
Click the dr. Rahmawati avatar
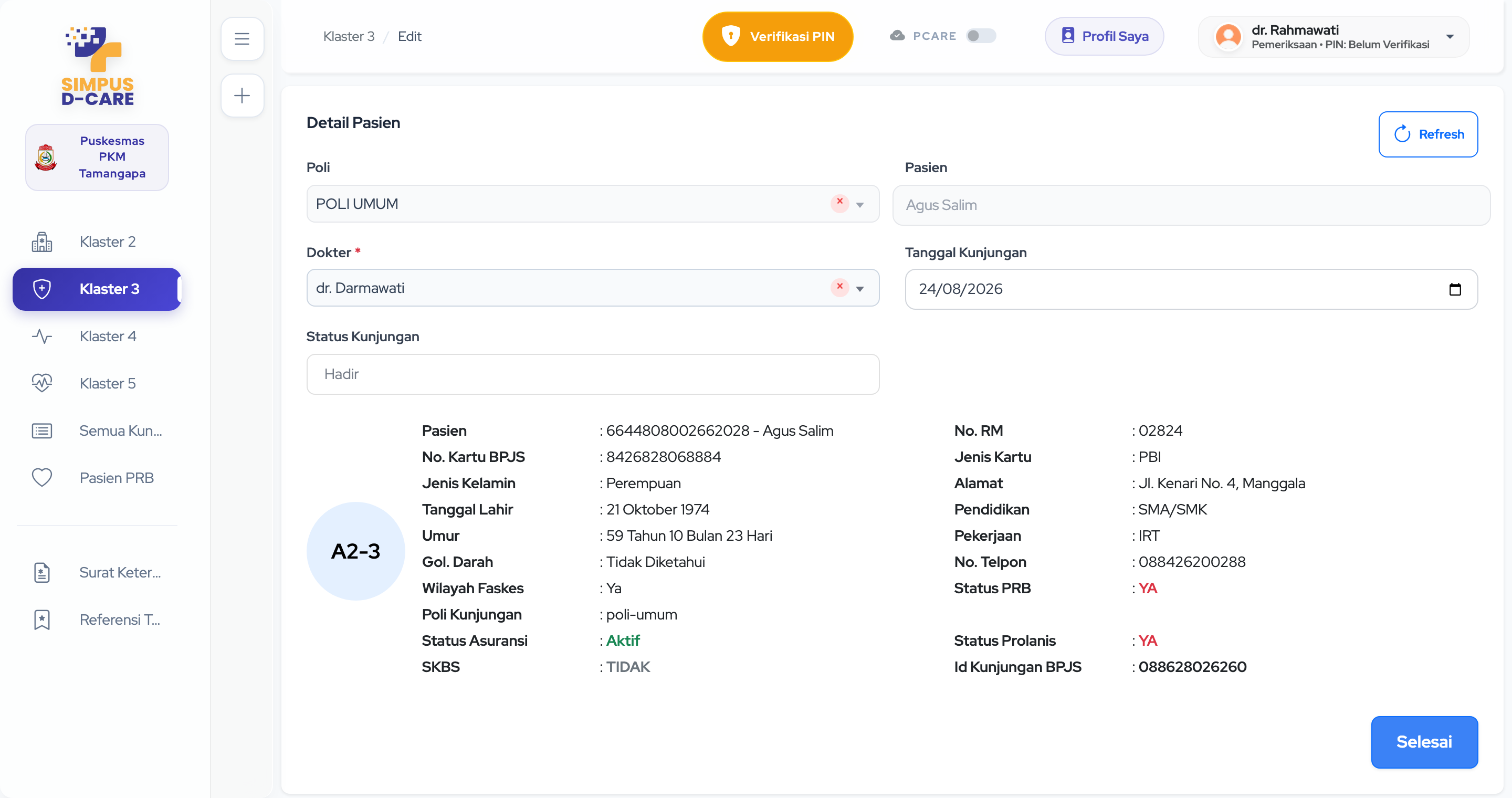click(1228, 36)
